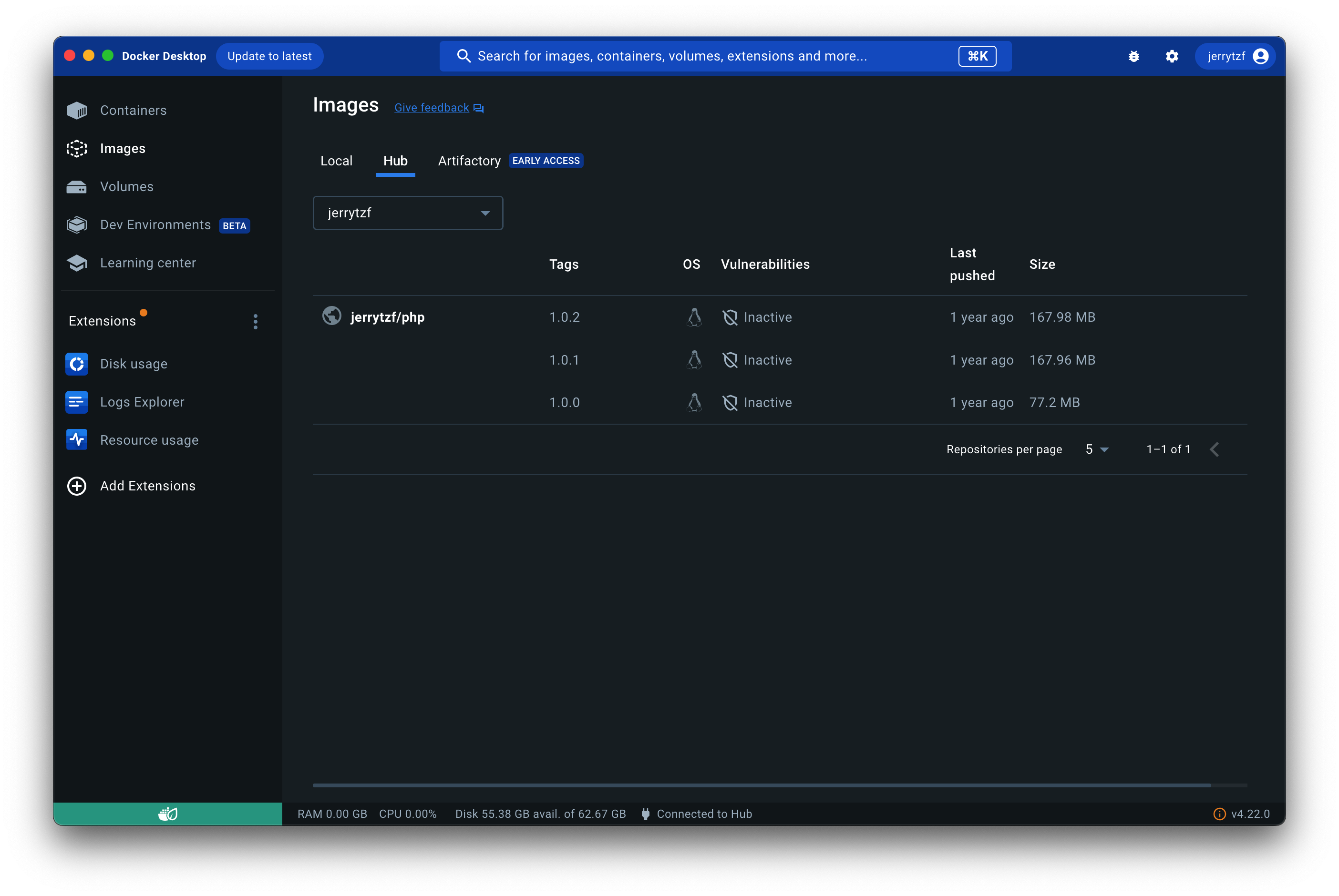Click the 1–1 of 1 pagination text
Image resolution: width=1339 pixels, height=896 pixels.
[x=1168, y=450]
